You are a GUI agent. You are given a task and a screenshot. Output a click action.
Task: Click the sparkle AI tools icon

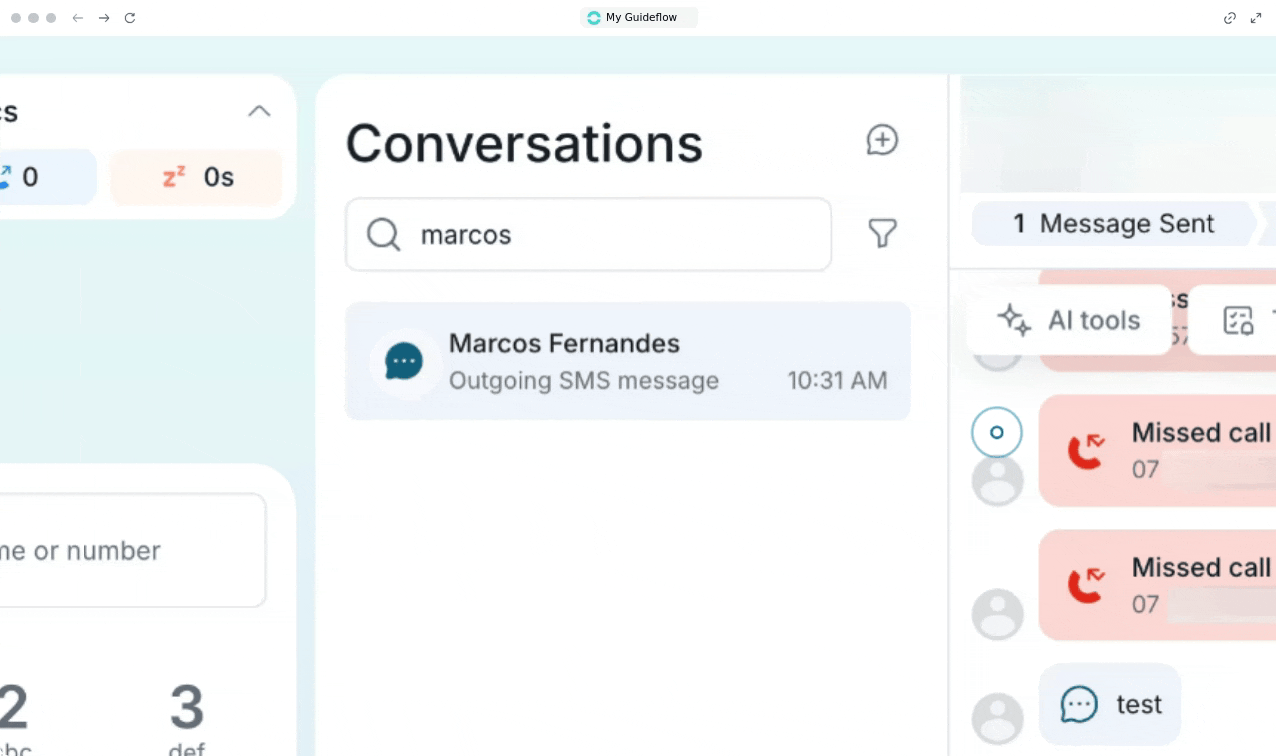point(1014,320)
